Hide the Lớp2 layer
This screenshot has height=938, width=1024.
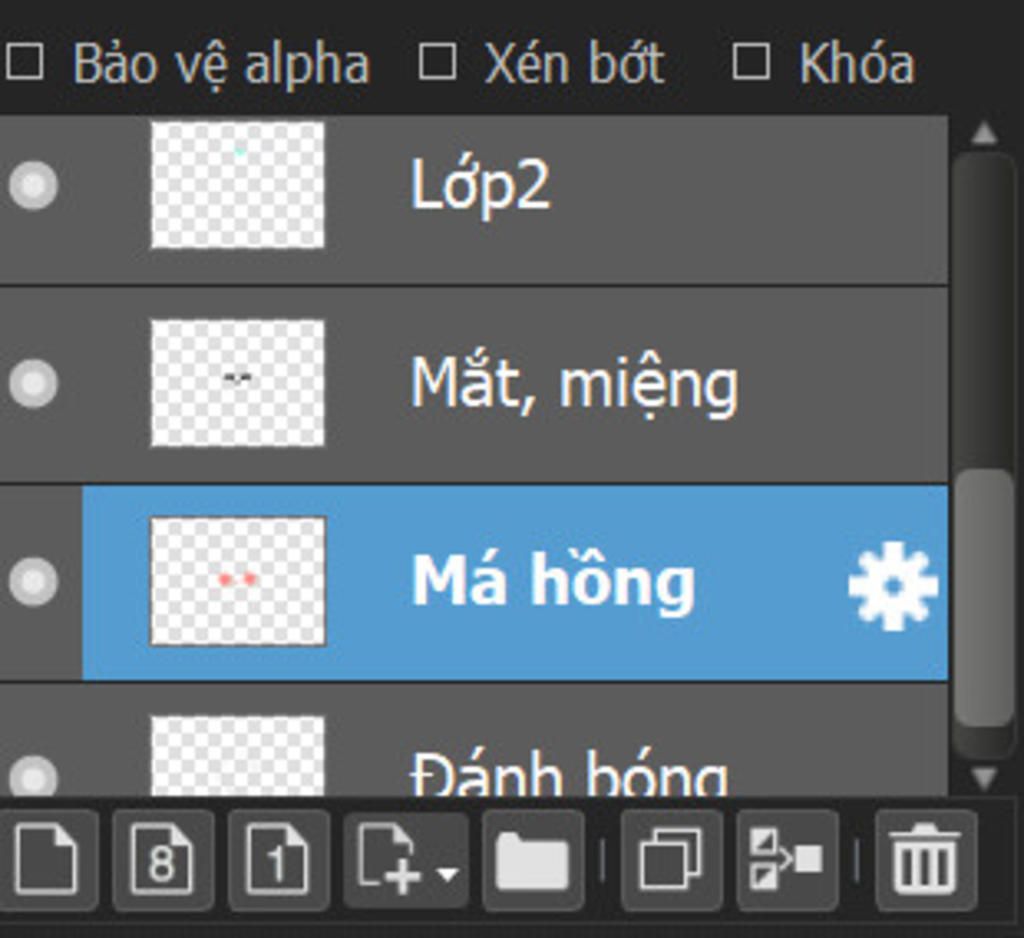[33, 185]
